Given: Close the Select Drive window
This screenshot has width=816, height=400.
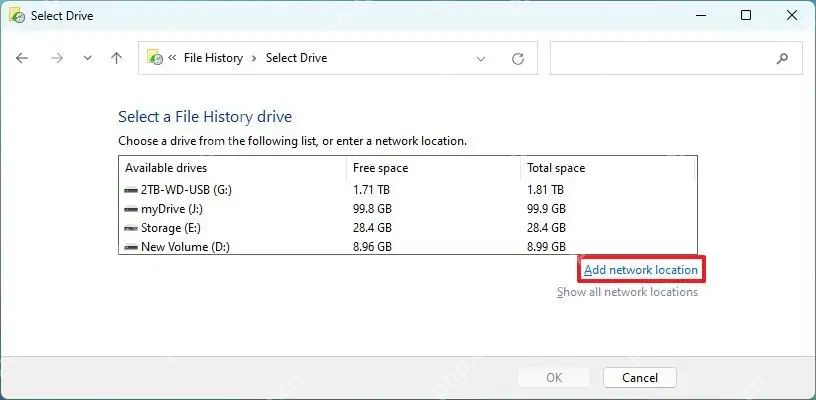Looking at the screenshot, I should (792, 16).
